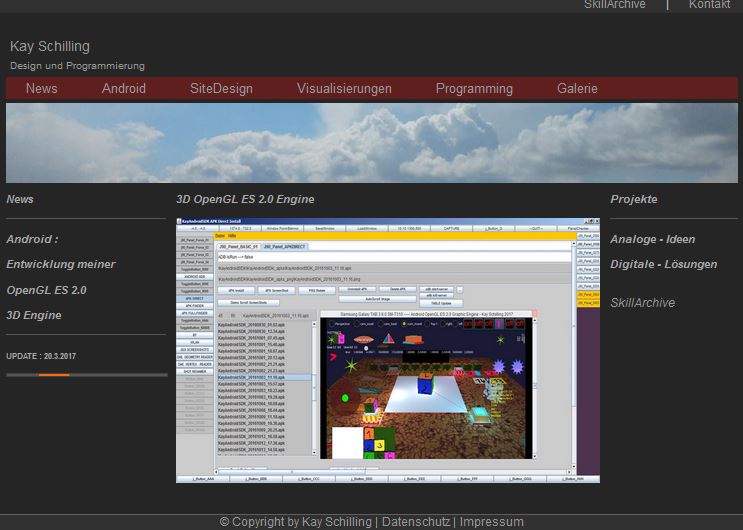Open the Impressum footer link
The image size is (743, 530).
491,522
